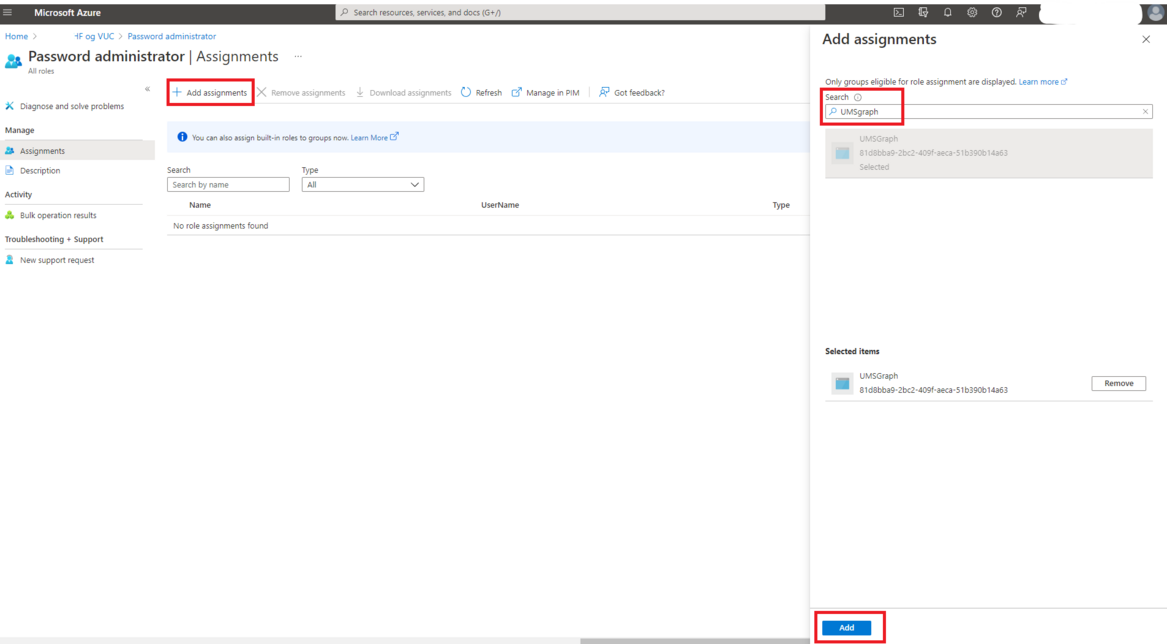Image resolution: width=1167 pixels, height=644 pixels.
Task: Open the ellipsis more options menu
Action: pyautogui.click(x=298, y=57)
